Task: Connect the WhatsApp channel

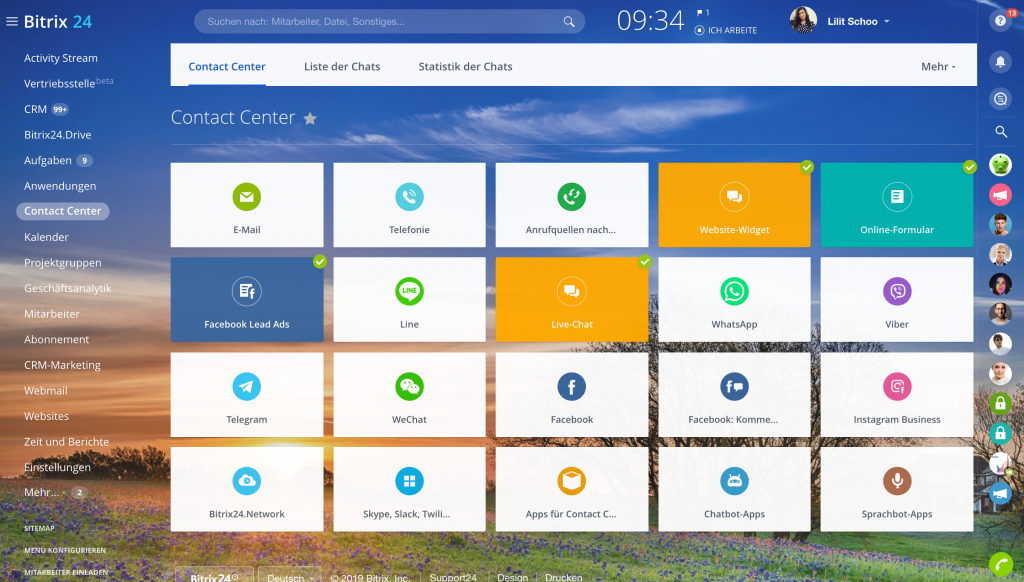Action: [x=734, y=300]
